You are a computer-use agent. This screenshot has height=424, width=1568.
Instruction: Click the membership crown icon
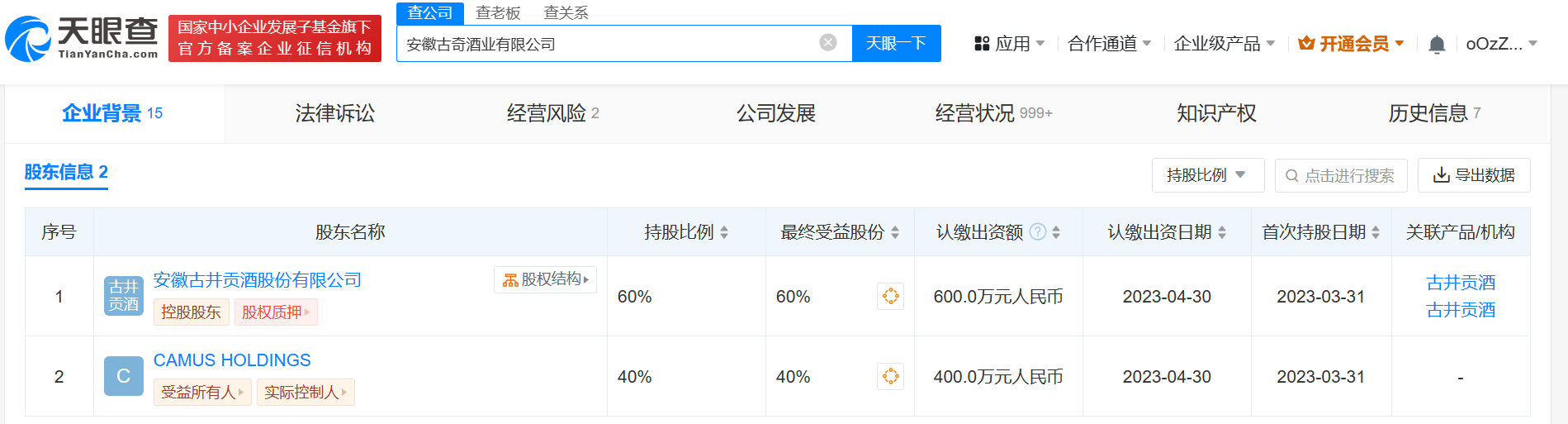(1306, 43)
